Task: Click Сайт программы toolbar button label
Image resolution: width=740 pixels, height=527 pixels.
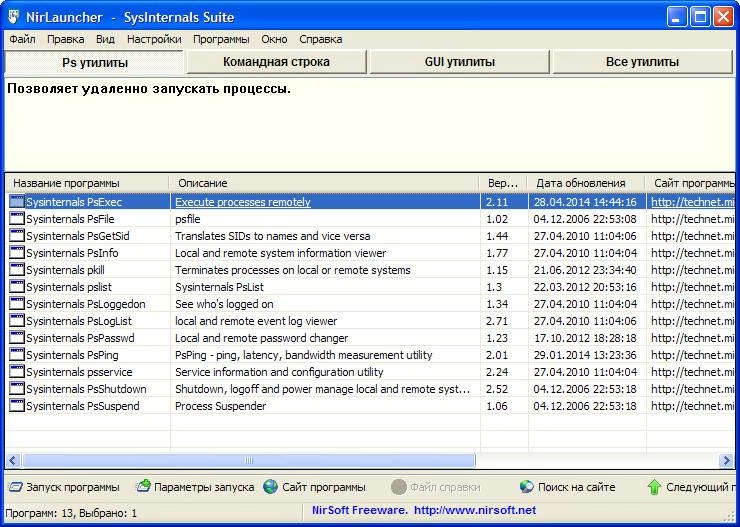Action: pos(324,487)
